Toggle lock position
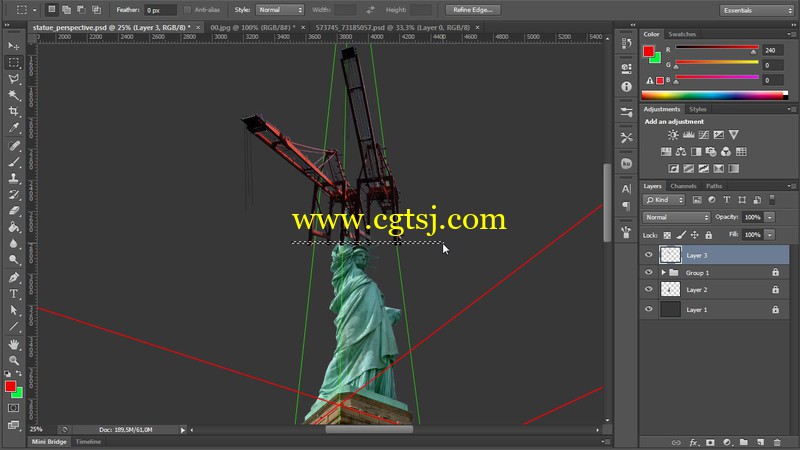Viewport: 800px width, 450px height. (x=694, y=235)
